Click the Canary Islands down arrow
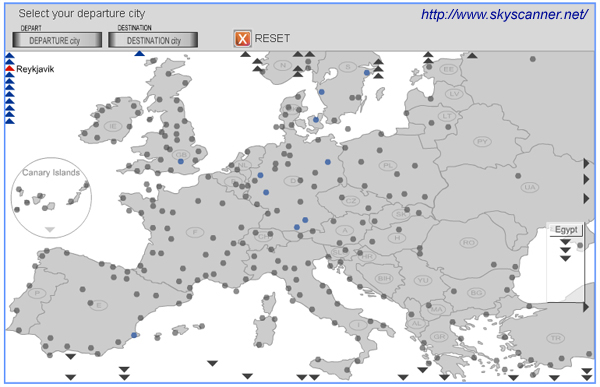600x387 pixels. [x=50, y=230]
